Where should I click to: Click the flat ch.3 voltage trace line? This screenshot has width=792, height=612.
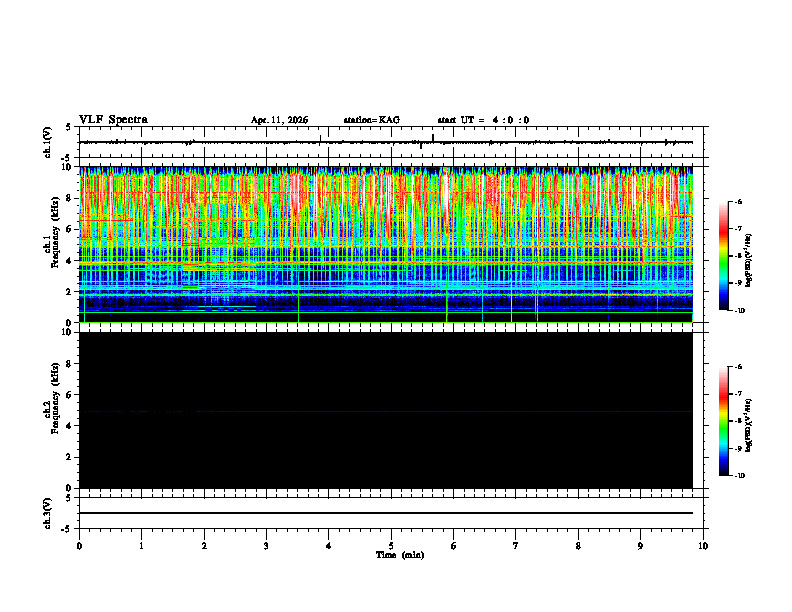386,513
